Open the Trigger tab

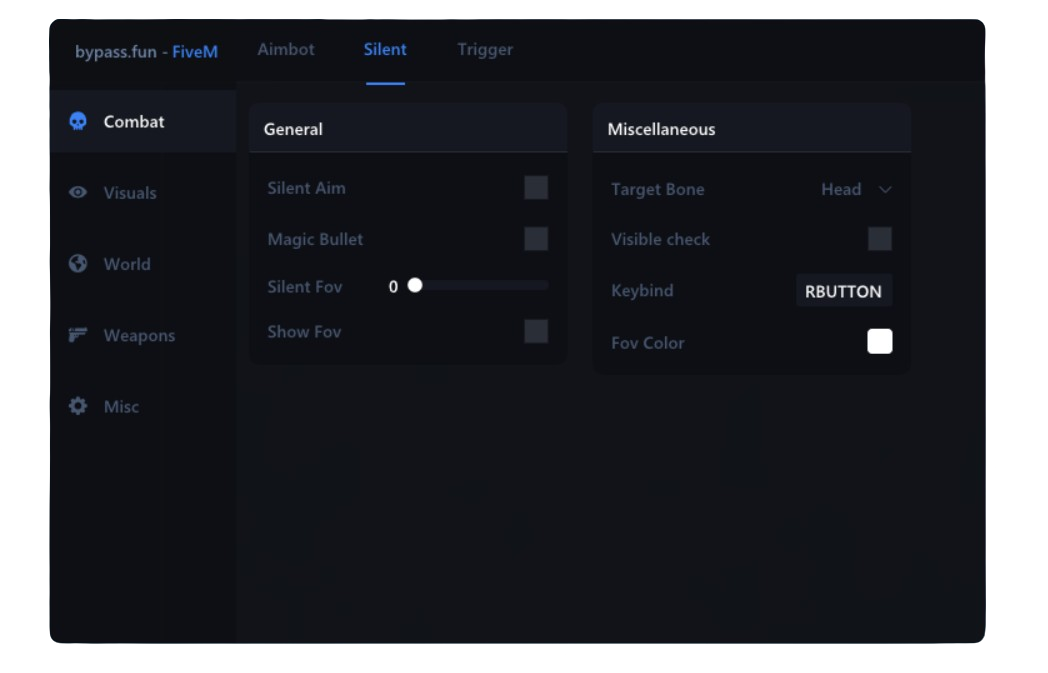(x=484, y=49)
